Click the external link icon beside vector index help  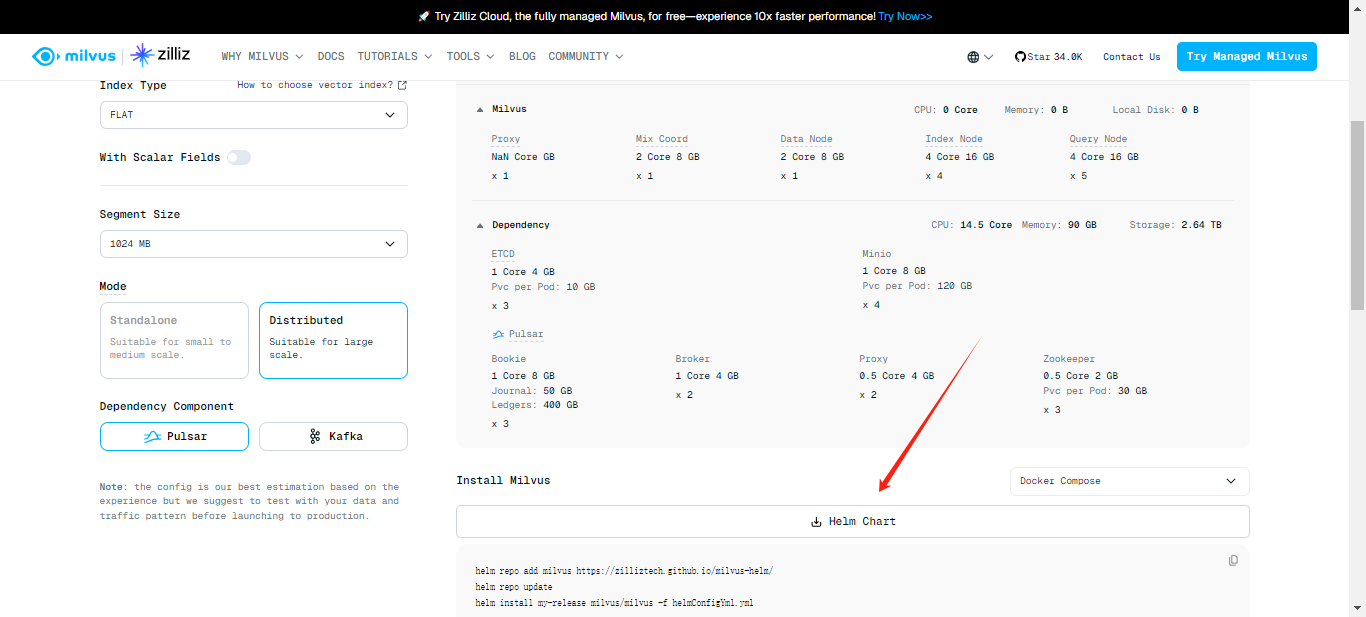[x=402, y=85]
